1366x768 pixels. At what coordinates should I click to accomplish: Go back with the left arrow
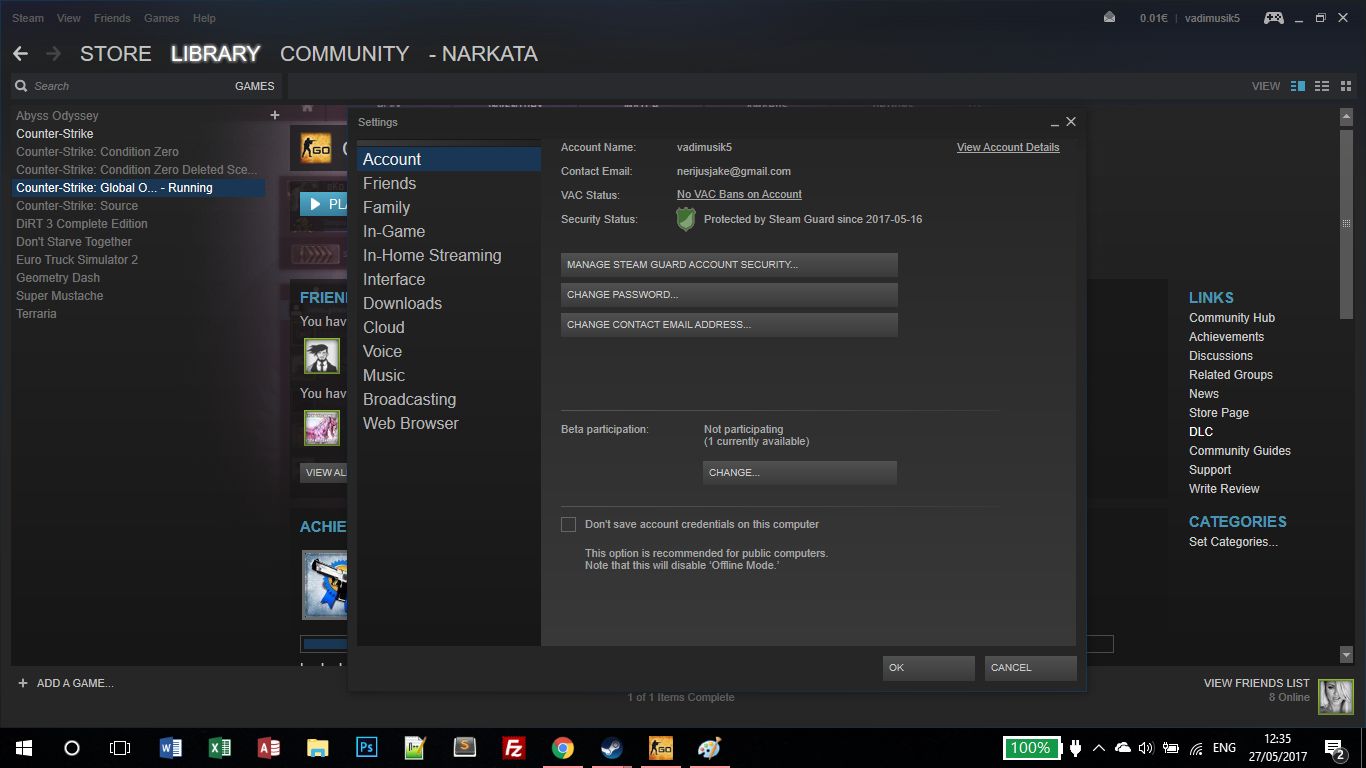21,54
